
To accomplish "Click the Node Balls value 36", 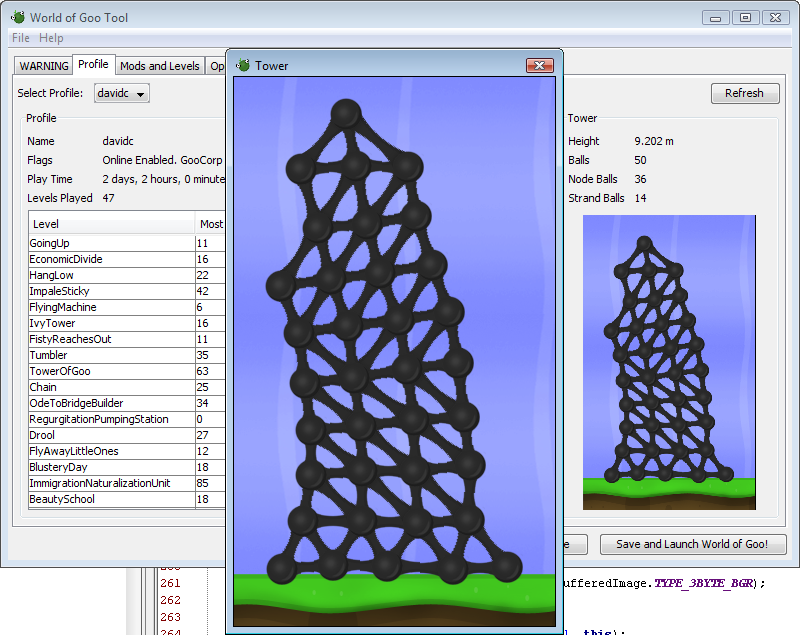I will (x=640, y=179).
